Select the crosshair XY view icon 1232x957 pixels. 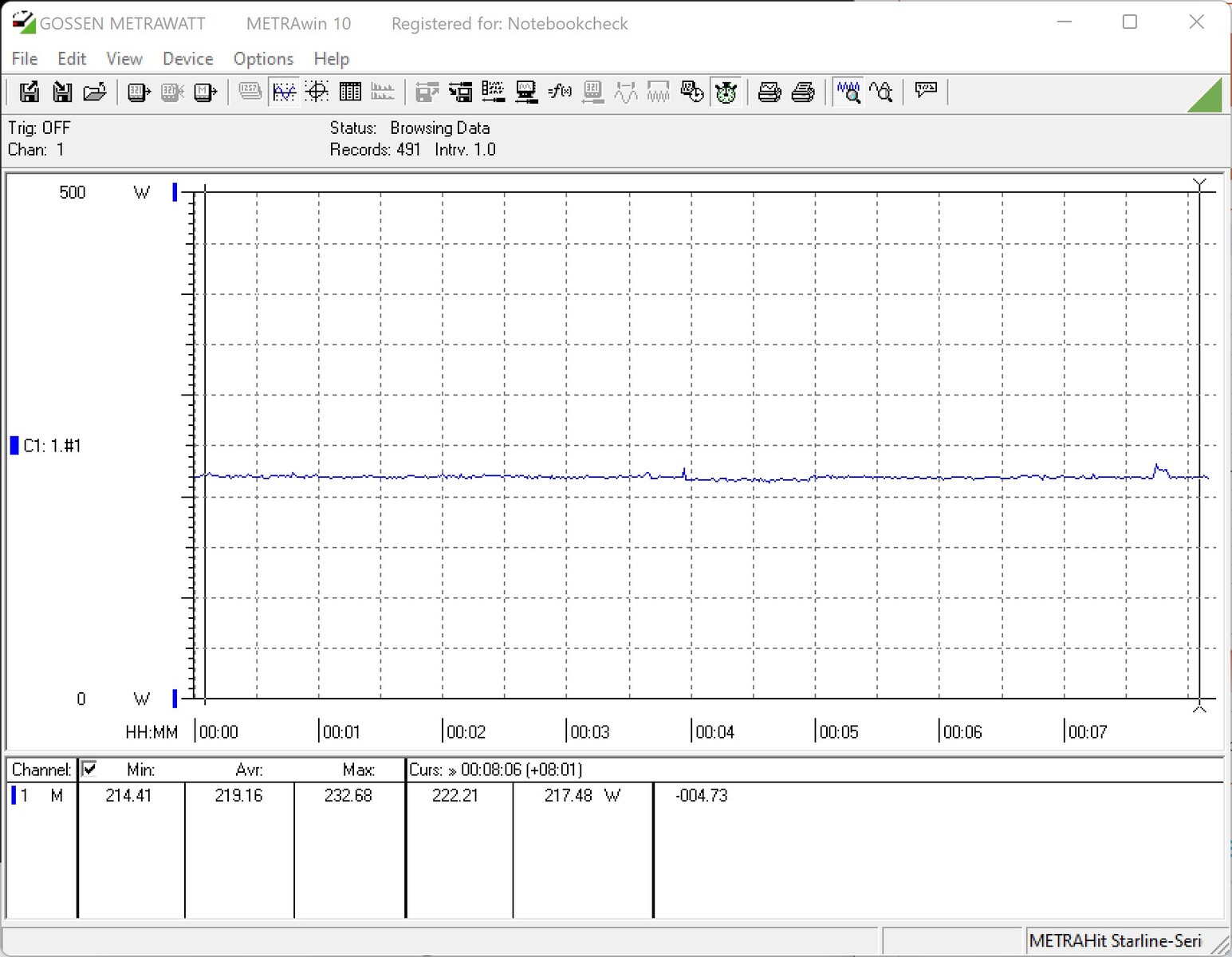(317, 93)
